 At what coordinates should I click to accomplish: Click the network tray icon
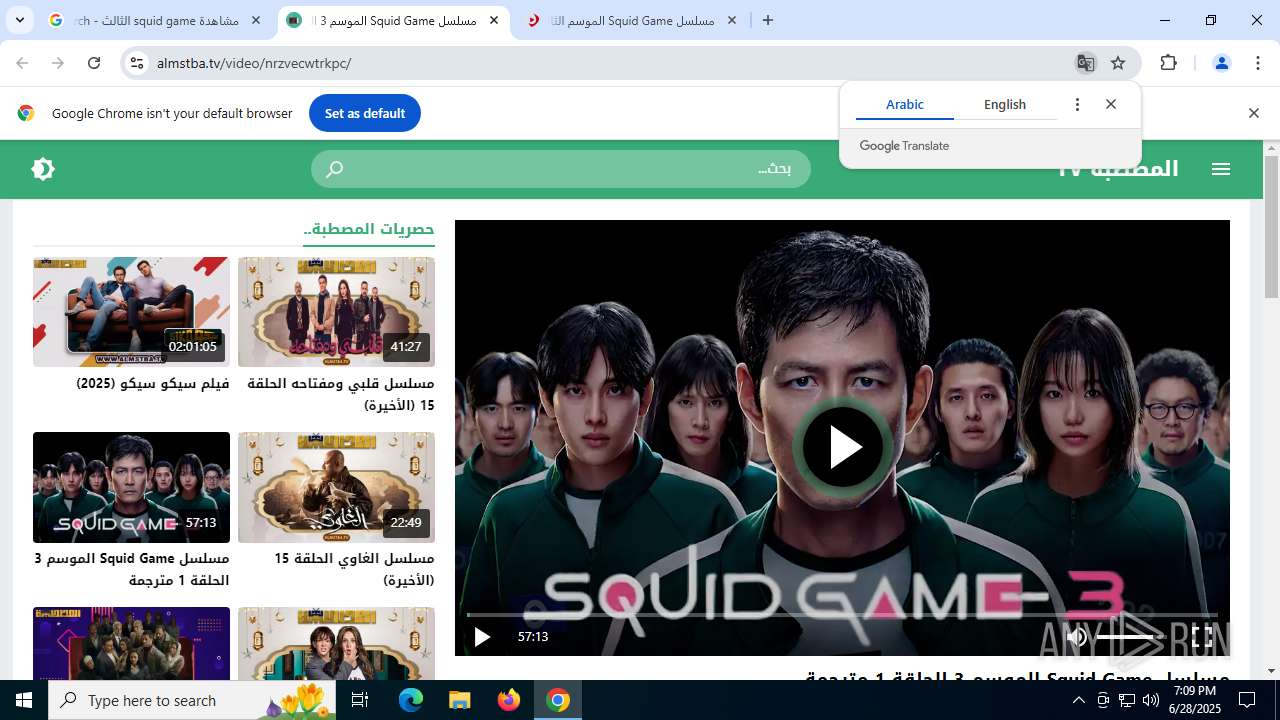(x=1127, y=700)
